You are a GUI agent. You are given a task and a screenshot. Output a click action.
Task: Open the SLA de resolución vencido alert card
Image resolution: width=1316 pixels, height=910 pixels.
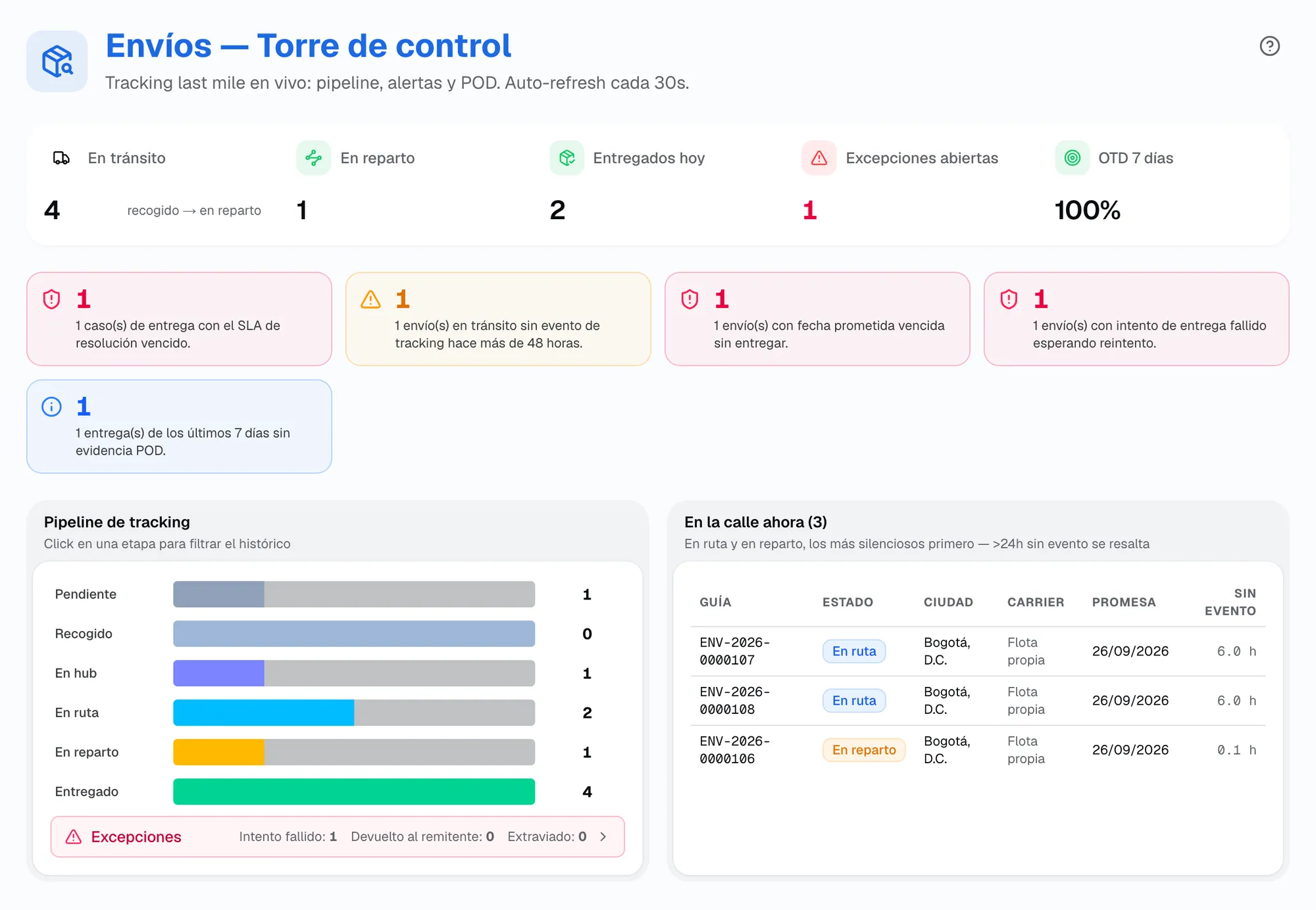tap(179, 319)
